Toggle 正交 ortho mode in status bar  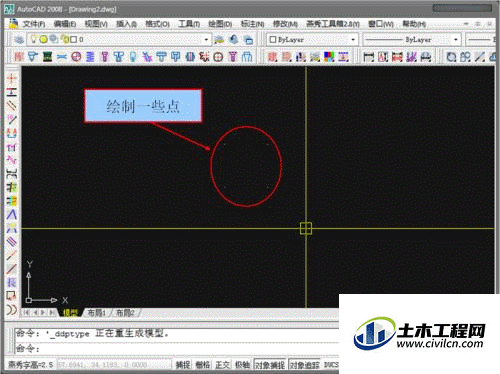pos(222,365)
